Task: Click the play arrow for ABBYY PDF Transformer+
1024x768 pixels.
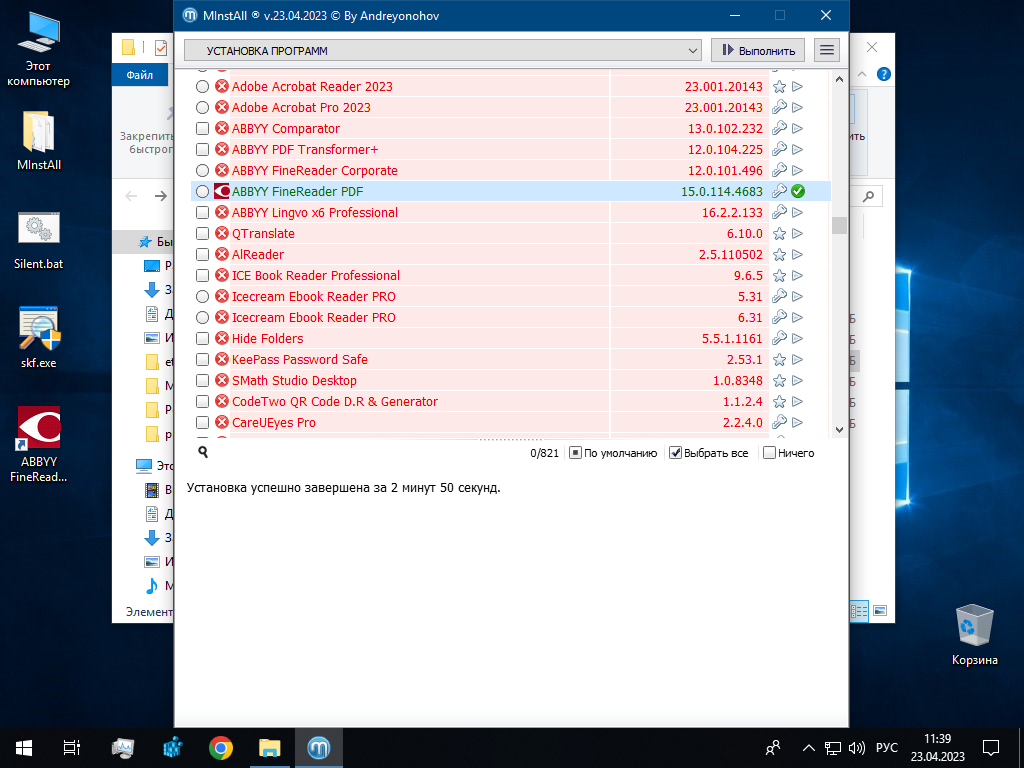Action: pos(797,150)
